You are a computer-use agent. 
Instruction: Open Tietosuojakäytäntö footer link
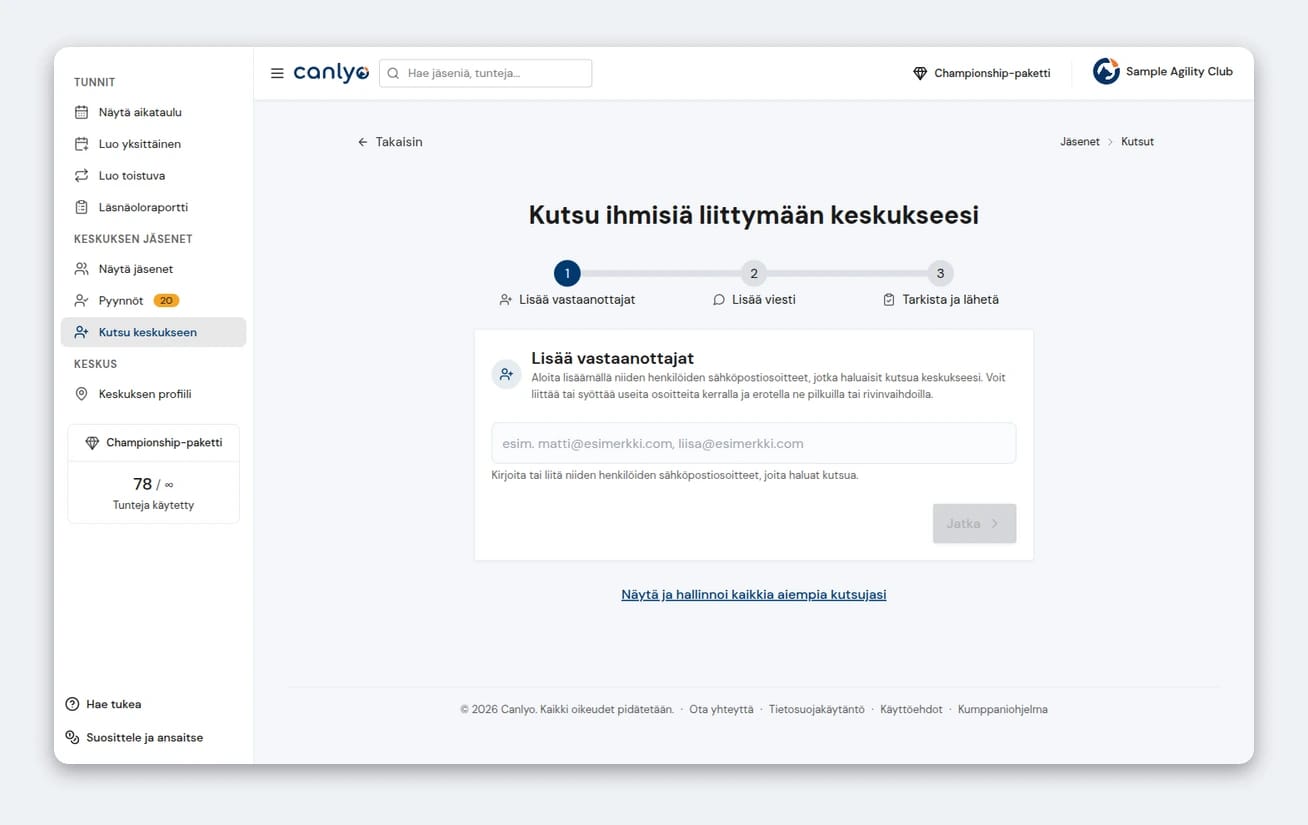click(x=816, y=709)
